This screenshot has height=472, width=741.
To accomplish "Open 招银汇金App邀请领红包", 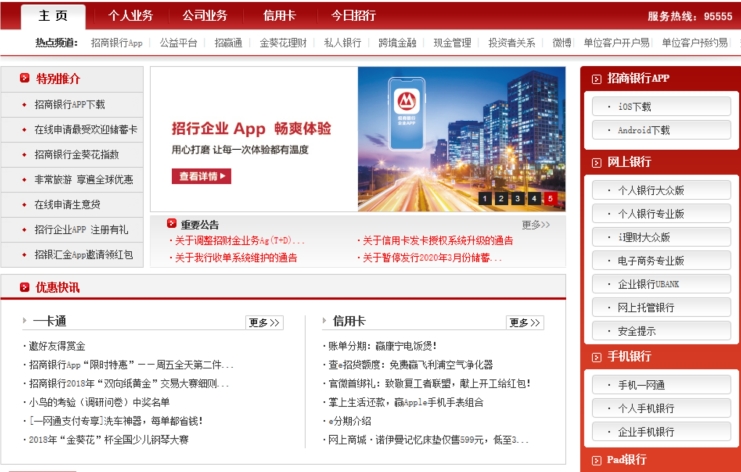I will [x=84, y=255].
